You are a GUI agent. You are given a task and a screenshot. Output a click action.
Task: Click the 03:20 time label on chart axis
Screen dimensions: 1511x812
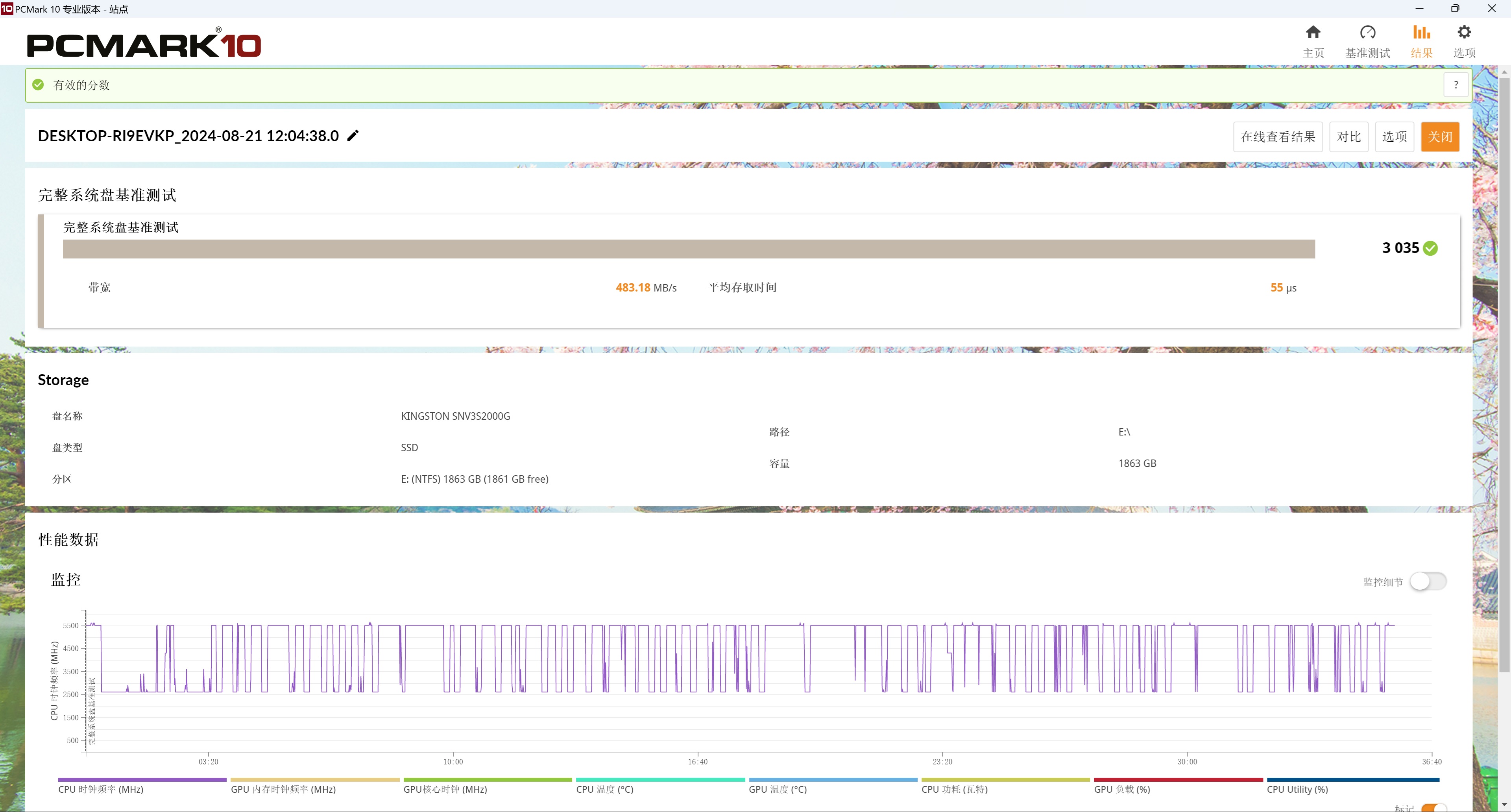(x=208, y=762)
